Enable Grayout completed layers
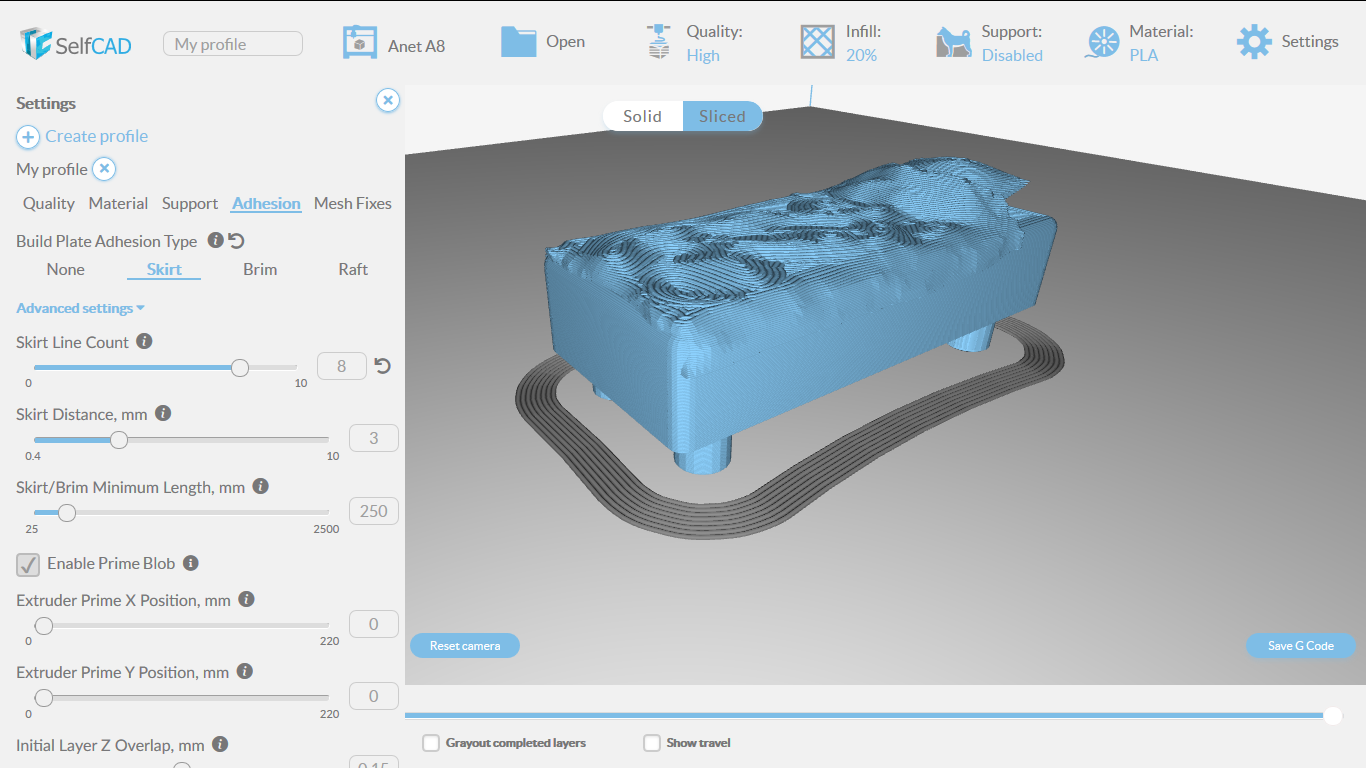The height and width of the screenshot is (768, 1366). click(x=431, y=743)
